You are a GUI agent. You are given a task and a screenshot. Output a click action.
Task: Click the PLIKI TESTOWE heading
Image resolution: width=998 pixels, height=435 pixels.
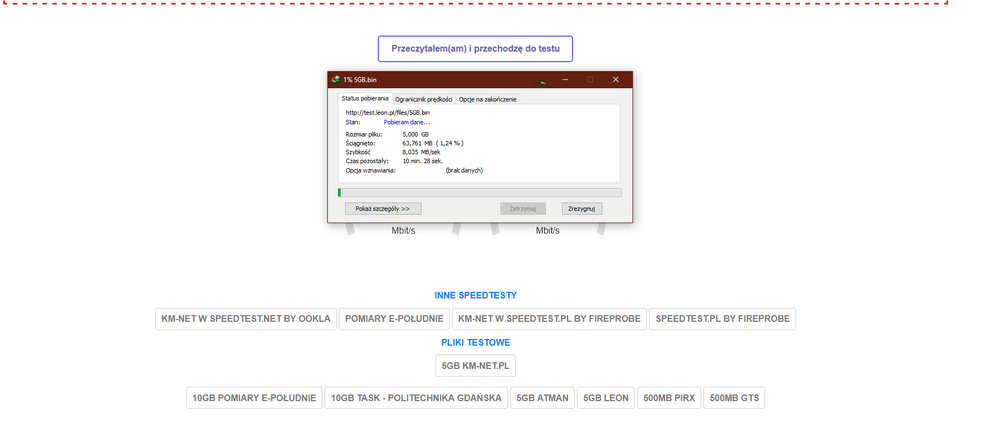pos(475,343)
